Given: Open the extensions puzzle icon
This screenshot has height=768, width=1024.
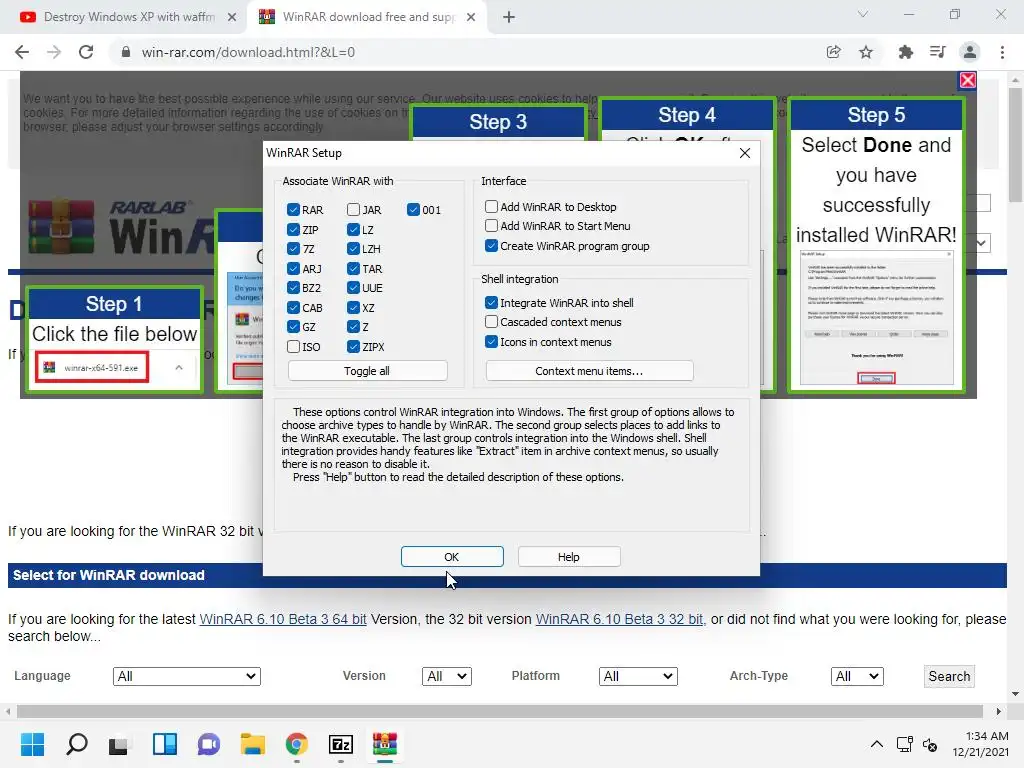Looking at the screenshot, I should 905,52.
